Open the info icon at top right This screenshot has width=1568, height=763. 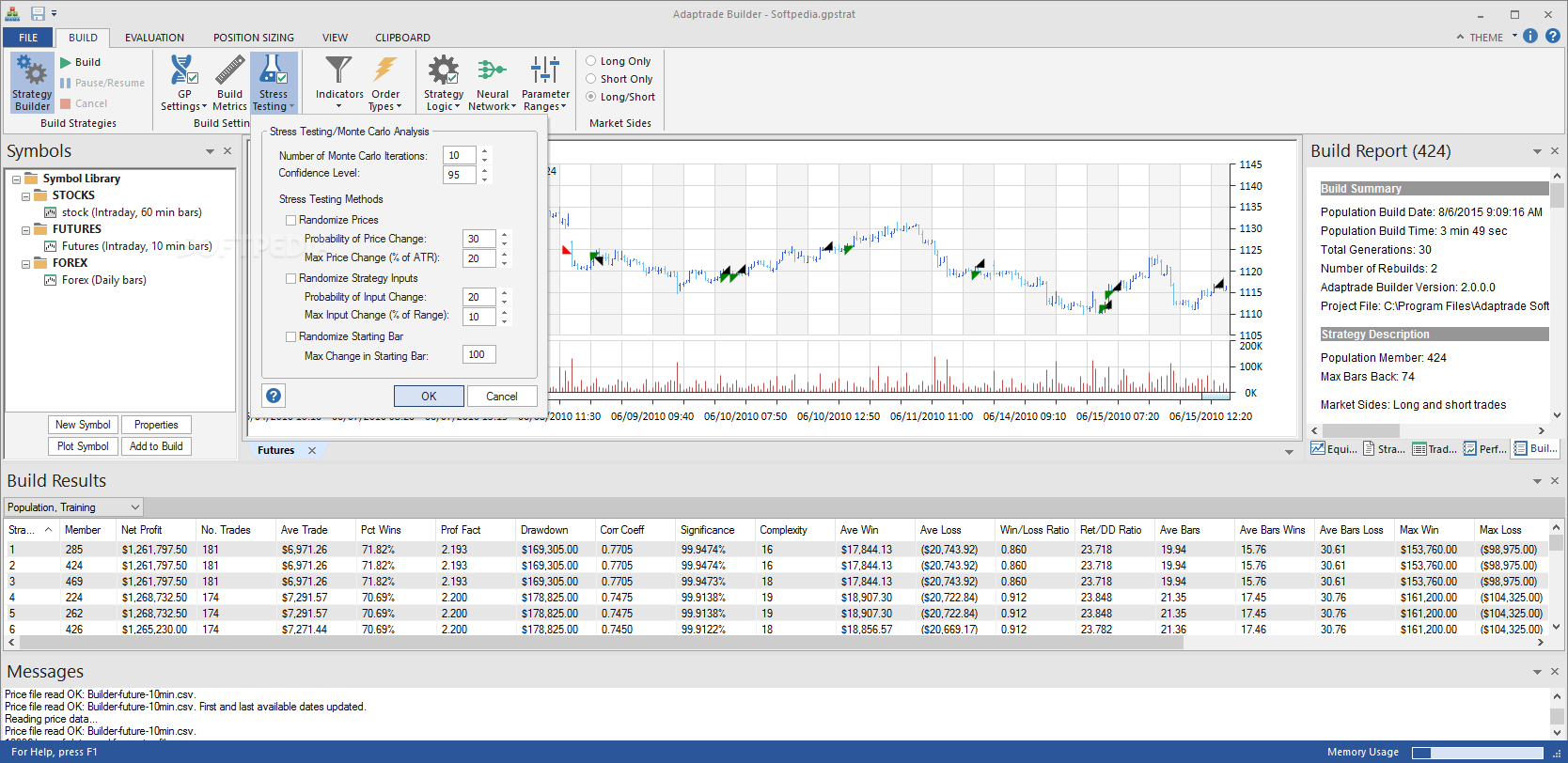coord(1530,36)
